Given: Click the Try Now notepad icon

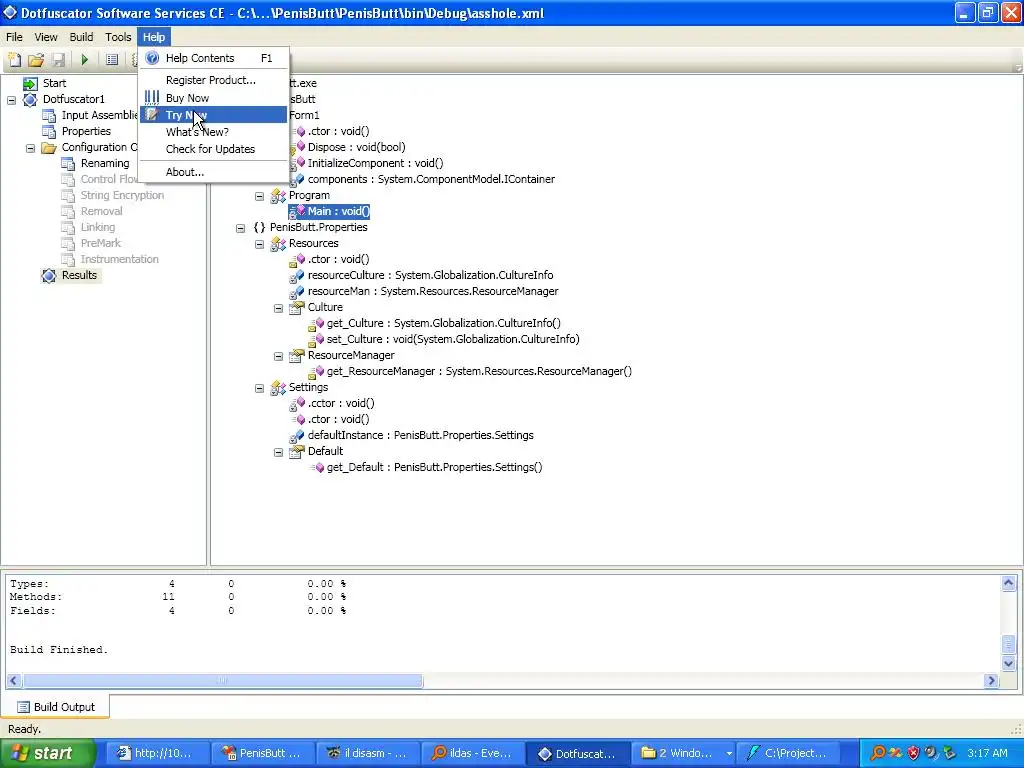Looking at the screenshot, I should [152, 115].
